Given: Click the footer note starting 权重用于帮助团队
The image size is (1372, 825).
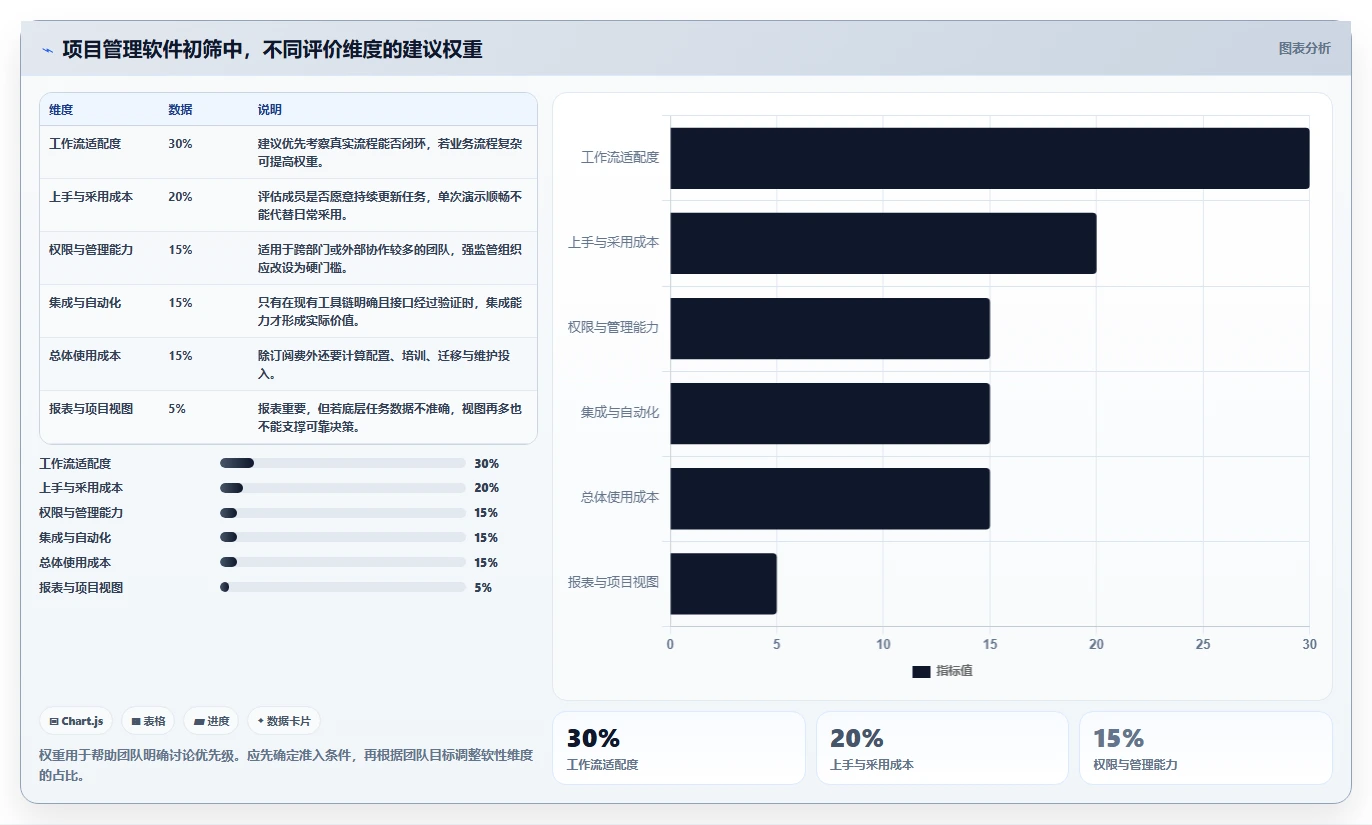Looking at the screenshot, I should 286,765.
